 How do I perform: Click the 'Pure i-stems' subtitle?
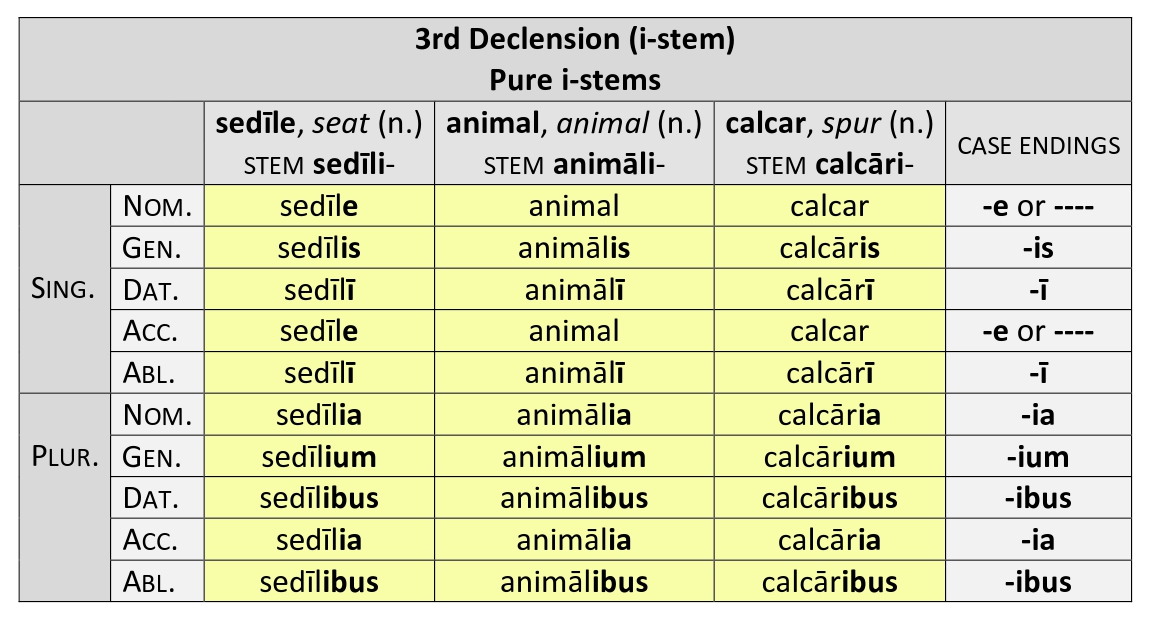575,79
